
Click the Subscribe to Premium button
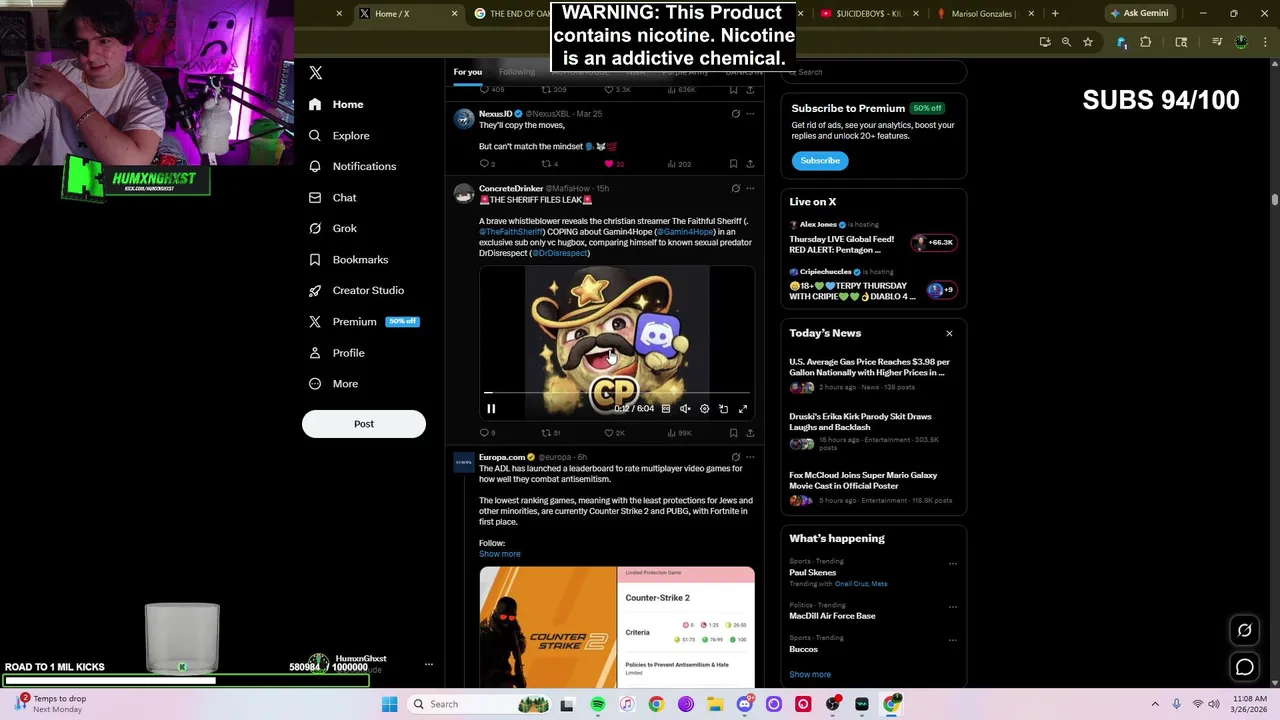tap(820, 161)
